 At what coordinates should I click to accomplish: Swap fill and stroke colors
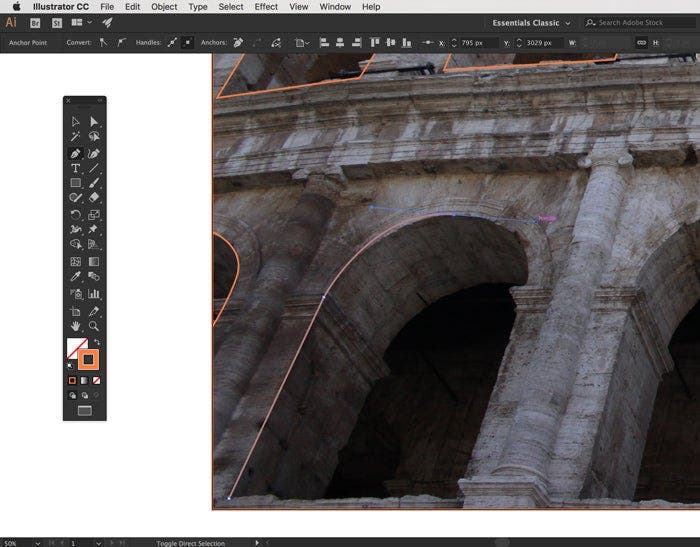97,342
